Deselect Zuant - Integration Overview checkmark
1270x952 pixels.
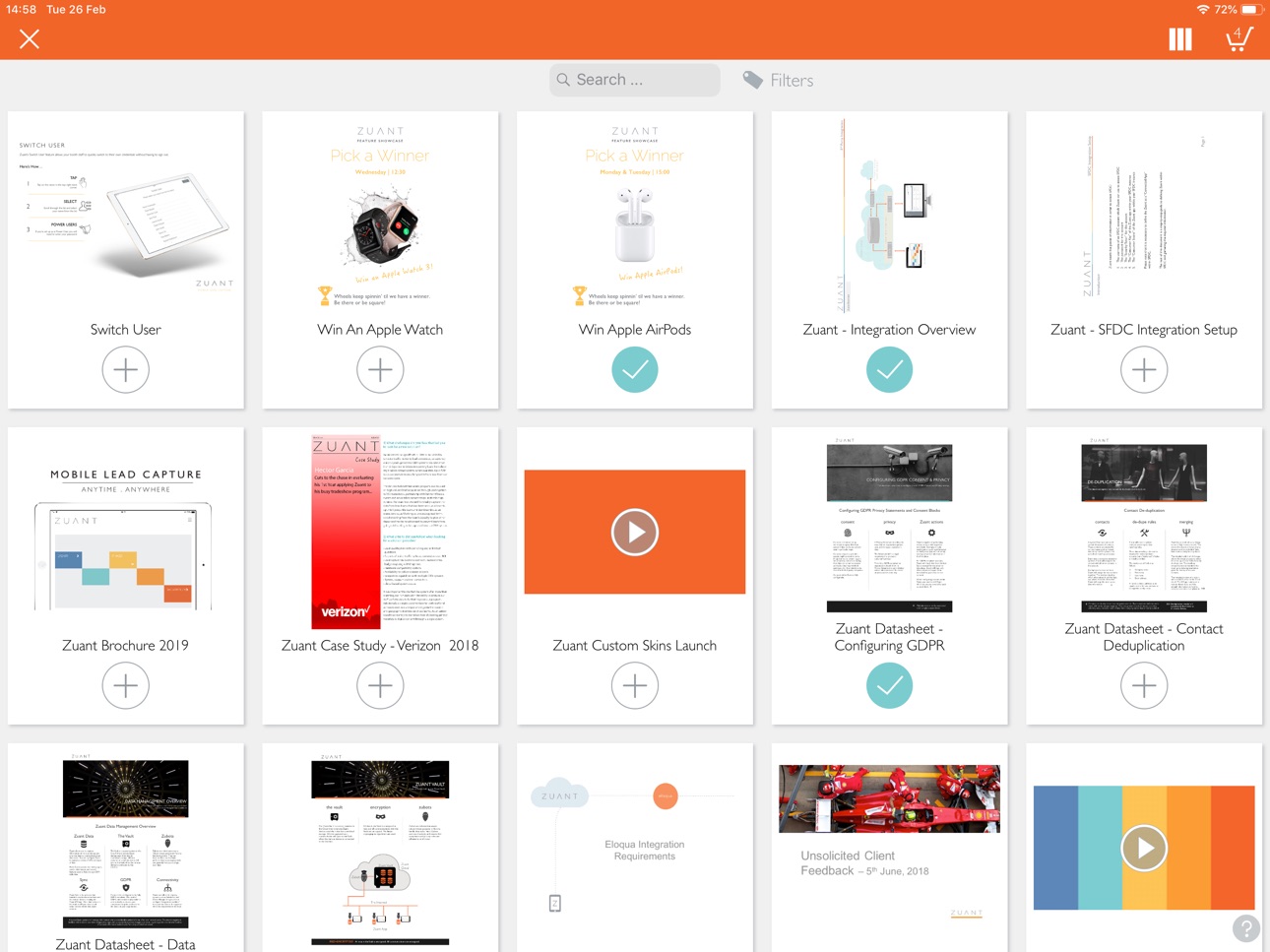(x=890, y=370)
